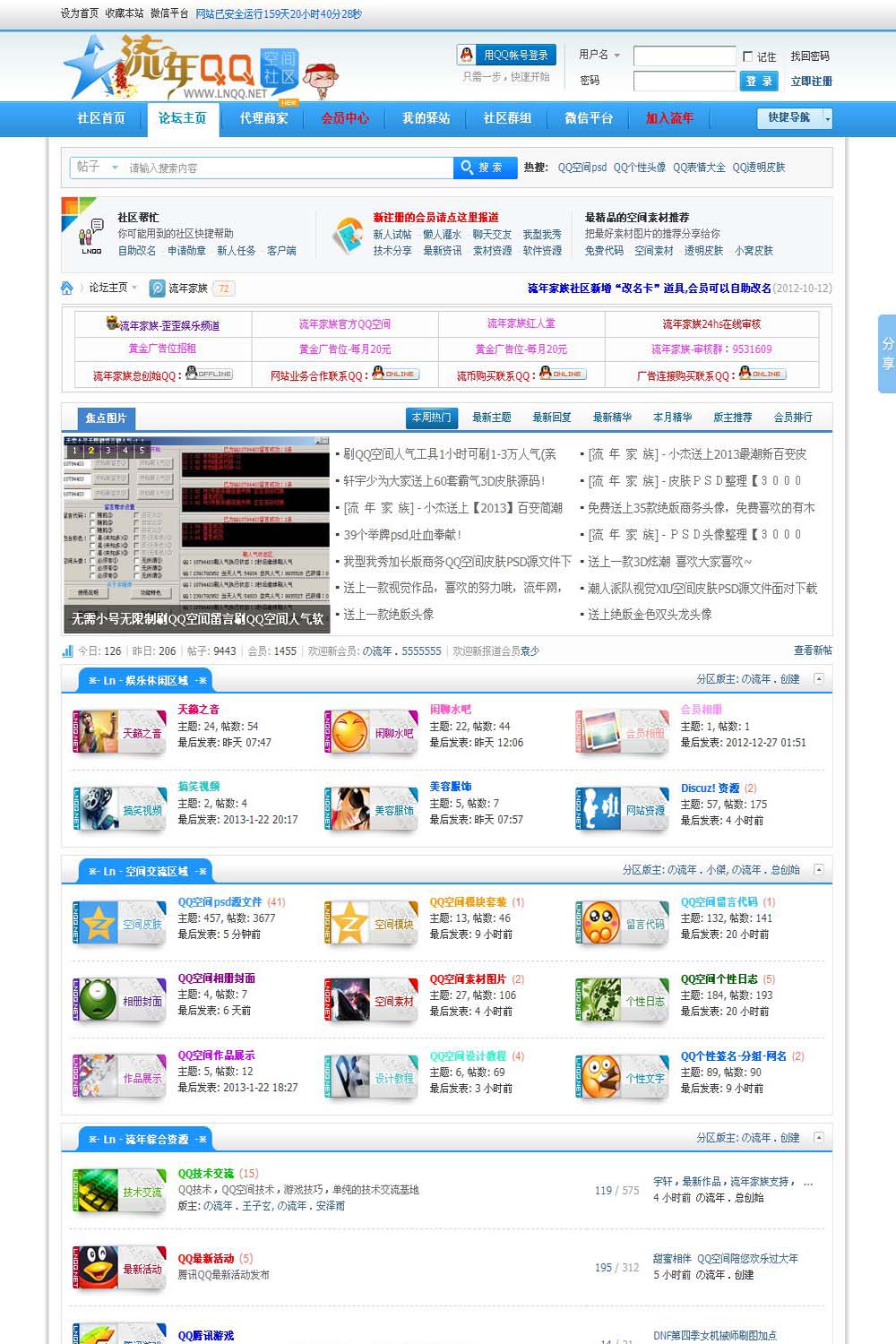This screenshot has width=896, height=1344.
Task: Click QQ online status for 网站业务合作
Action: pyautogui.click(x=395, y=374)
